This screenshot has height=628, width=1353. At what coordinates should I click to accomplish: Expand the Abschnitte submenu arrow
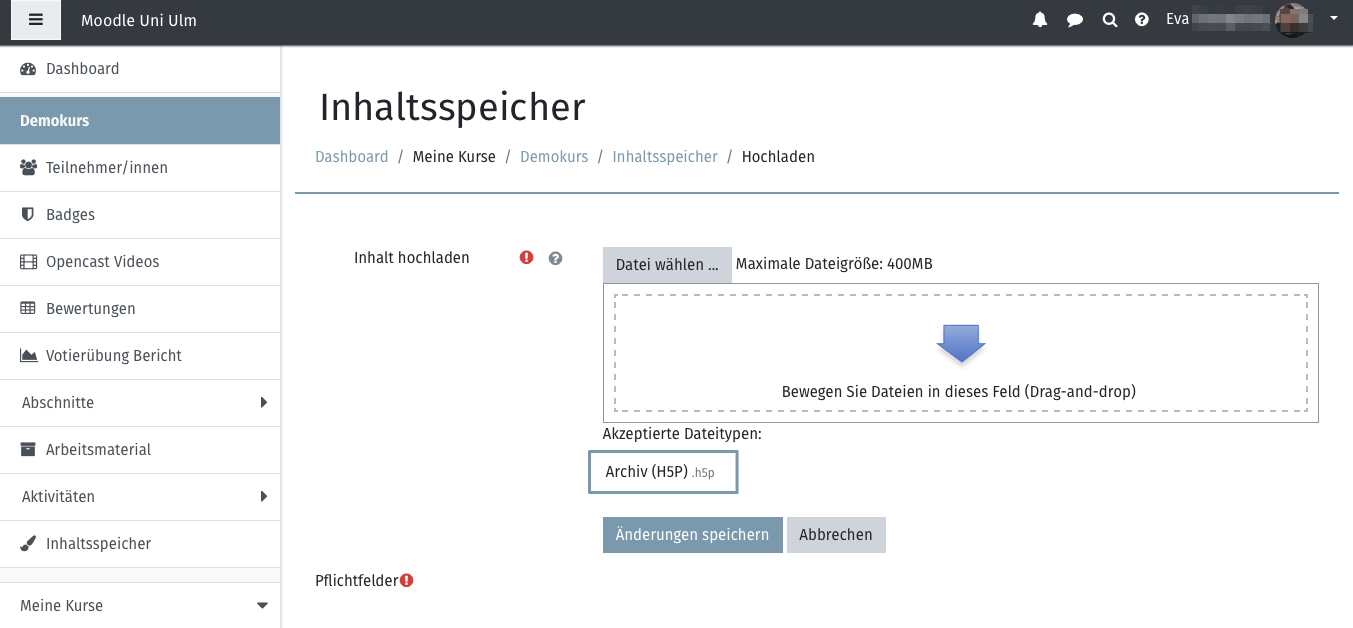263,402
